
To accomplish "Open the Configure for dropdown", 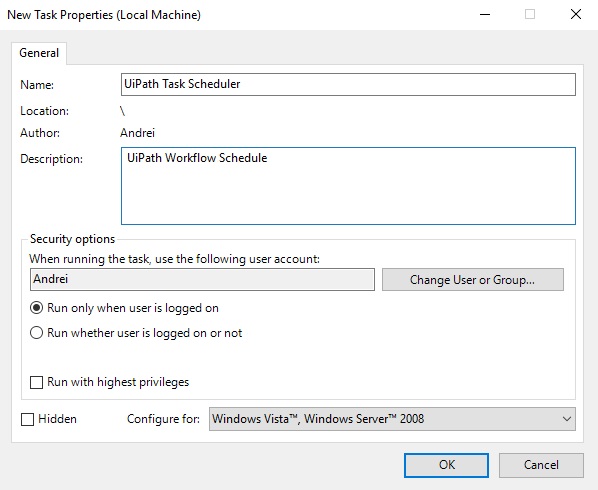I will coord(392,419).
